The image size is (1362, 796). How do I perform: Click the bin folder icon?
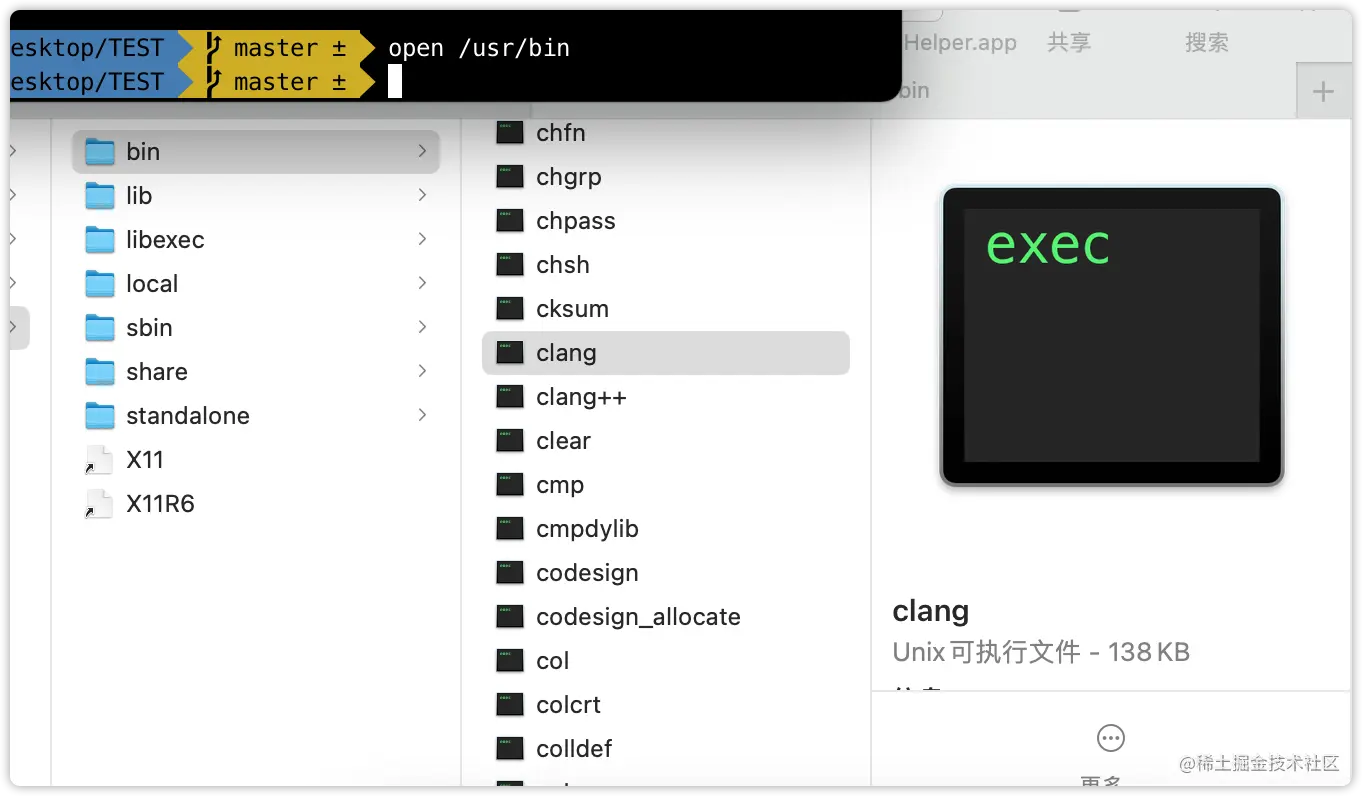(100, 152)
